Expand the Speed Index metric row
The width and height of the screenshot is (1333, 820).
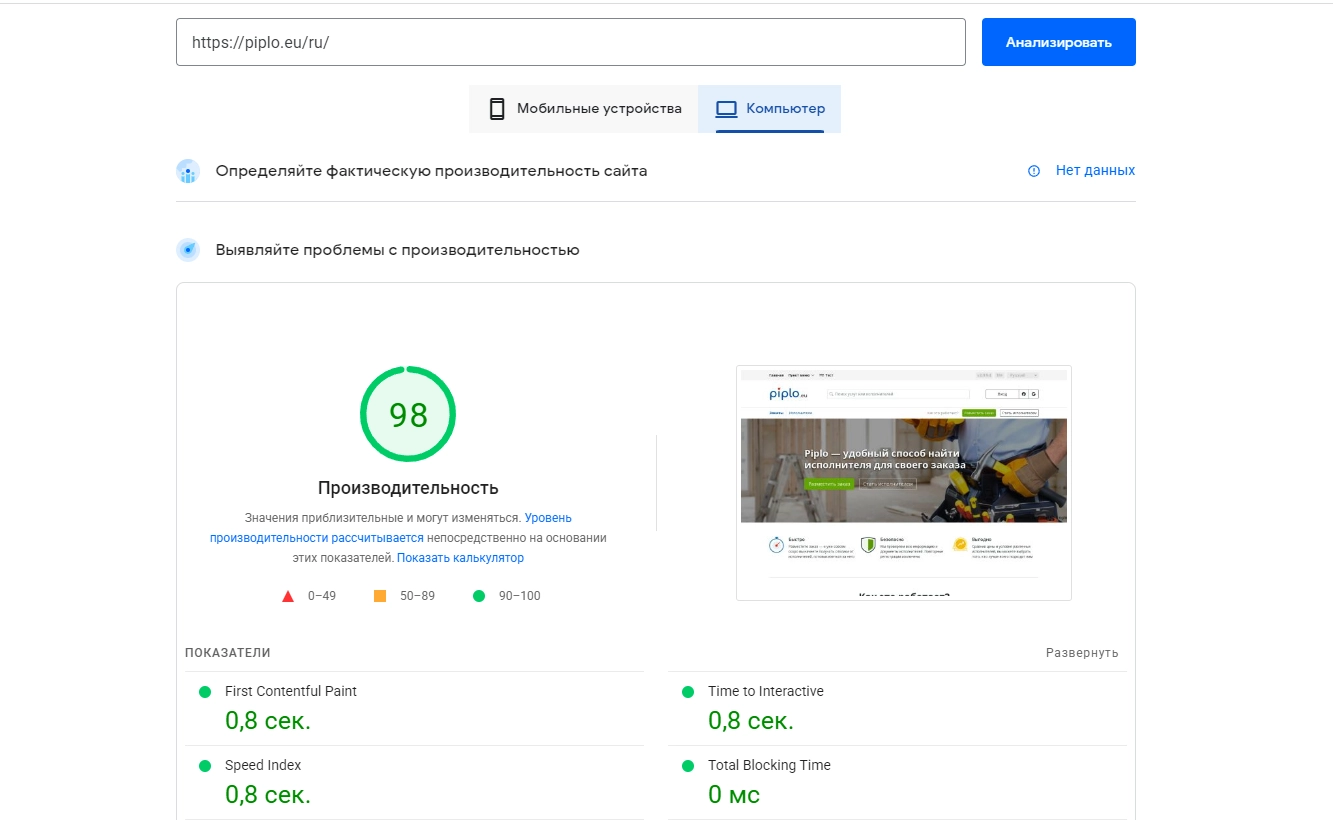click(x=263, y=766)
